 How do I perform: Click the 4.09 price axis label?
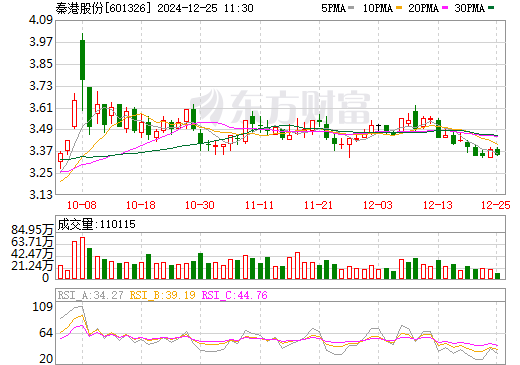pyautogui.click(x=41, y=20)
